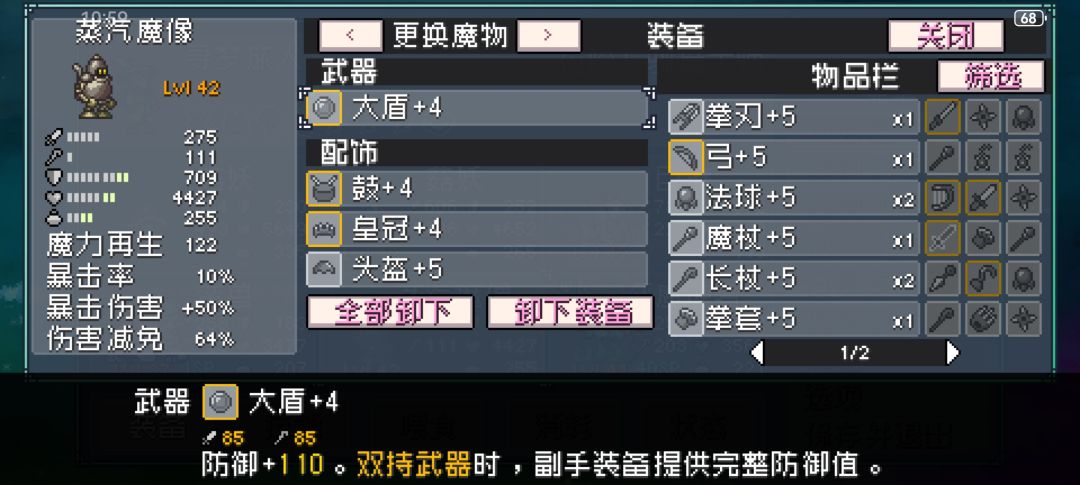Select the 皇冠+4 crown icon
1080x485 pixels.
coord(324,229)
